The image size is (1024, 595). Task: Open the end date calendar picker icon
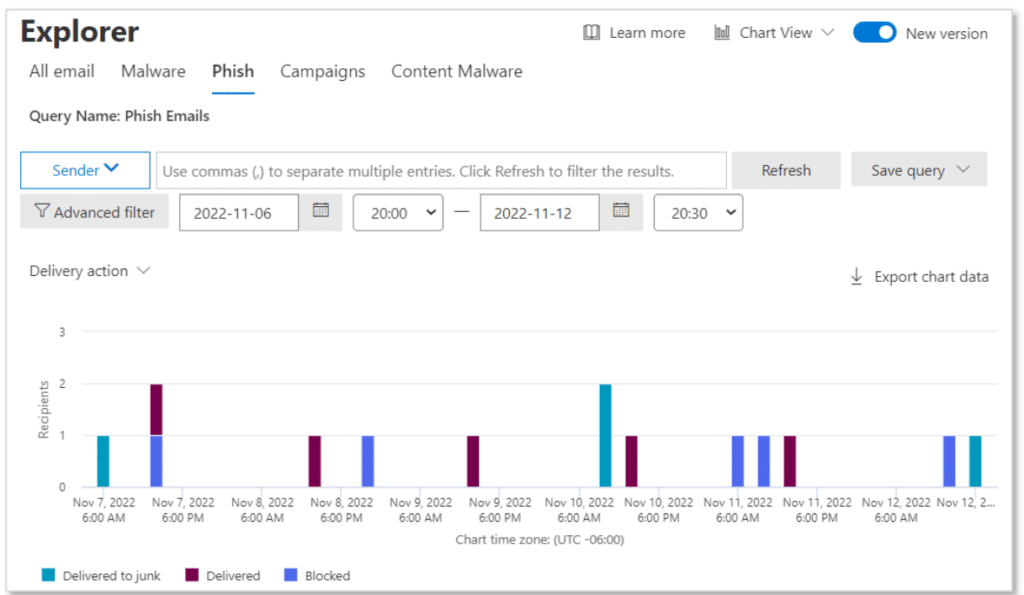(x=621, y=210)
